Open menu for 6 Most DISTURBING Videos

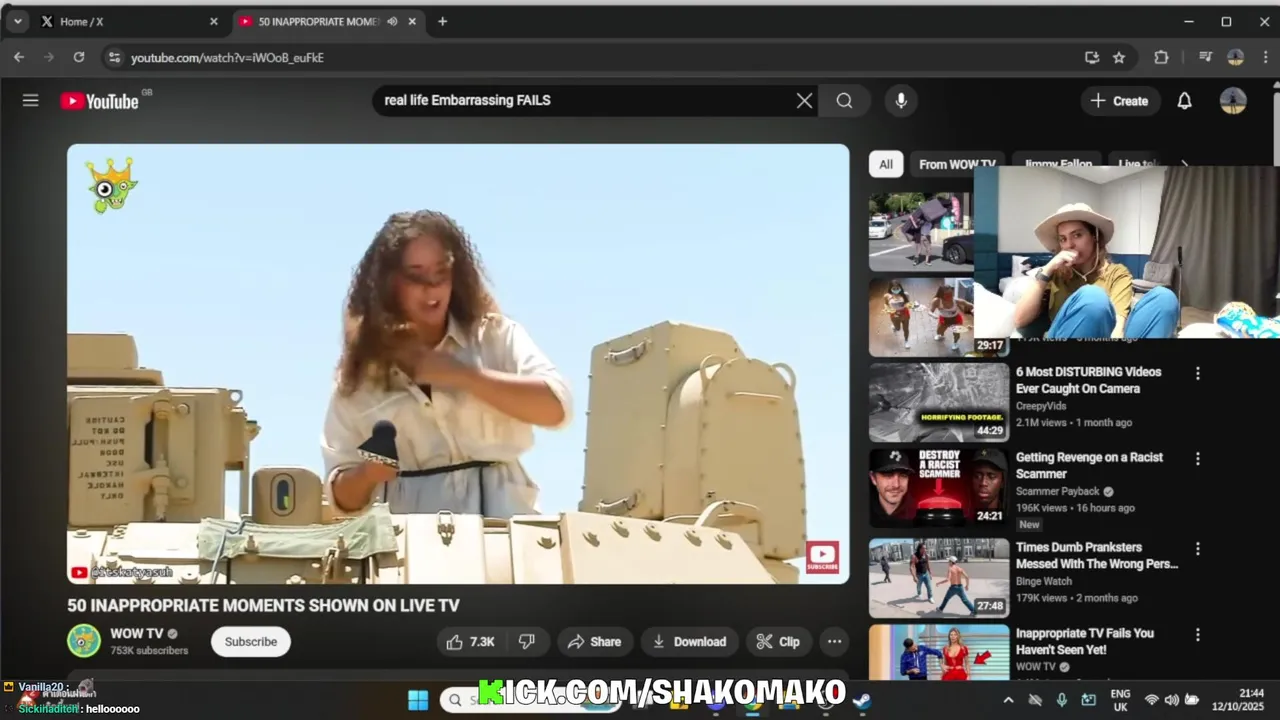(x=1197, y=373)
